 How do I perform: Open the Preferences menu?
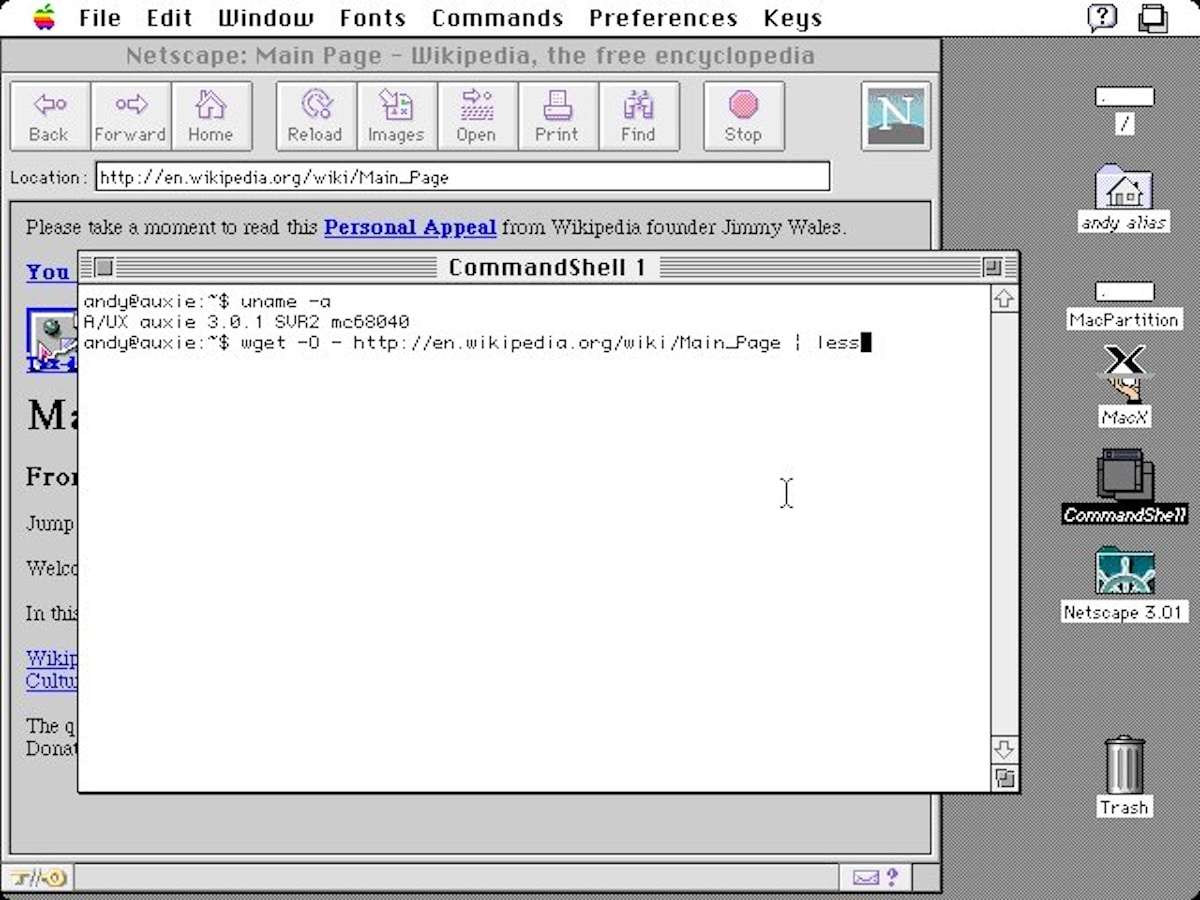662,17
